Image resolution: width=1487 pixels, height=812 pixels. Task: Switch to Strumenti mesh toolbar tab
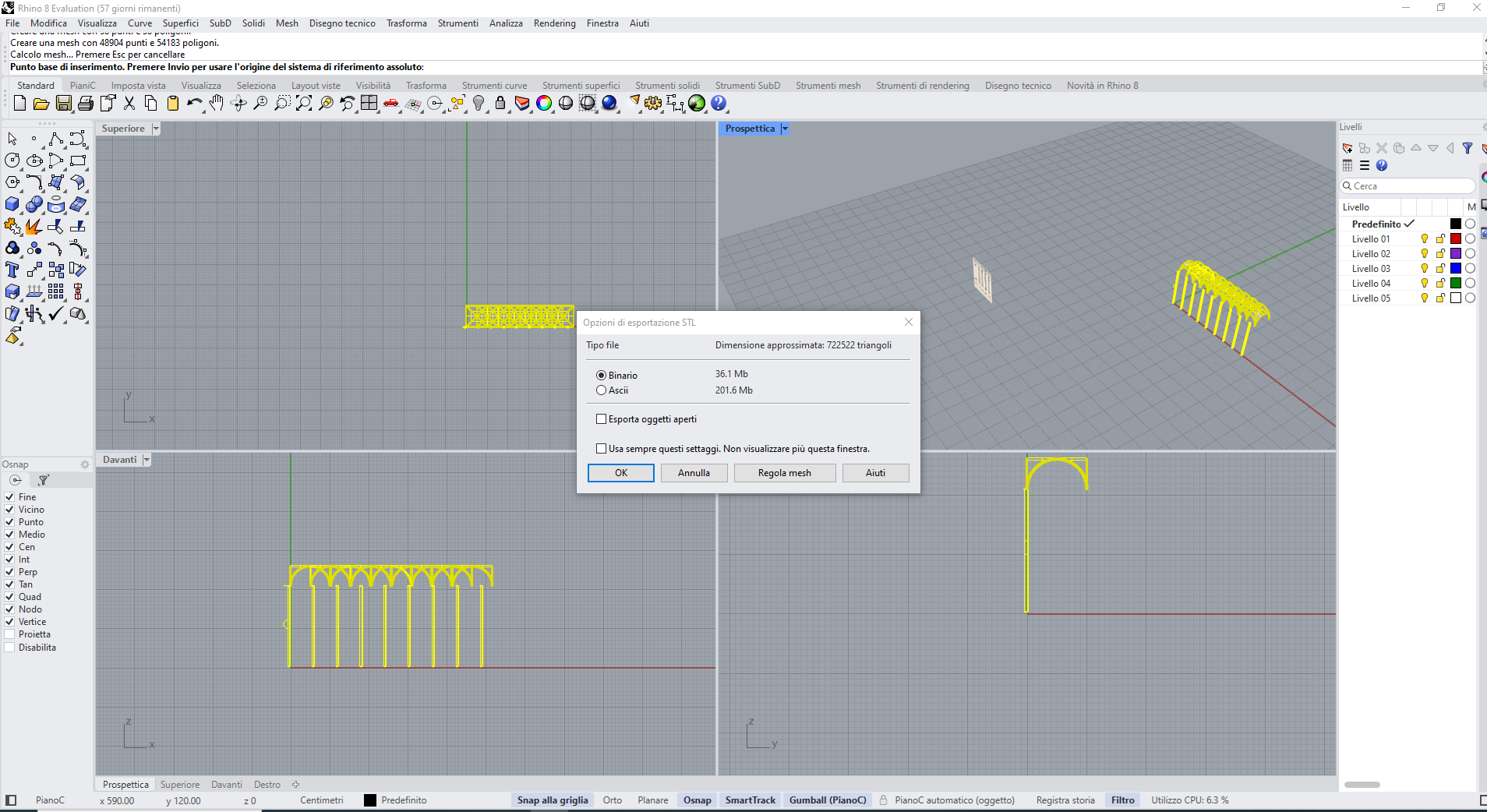pyautogui.click(x=828, y=86)
